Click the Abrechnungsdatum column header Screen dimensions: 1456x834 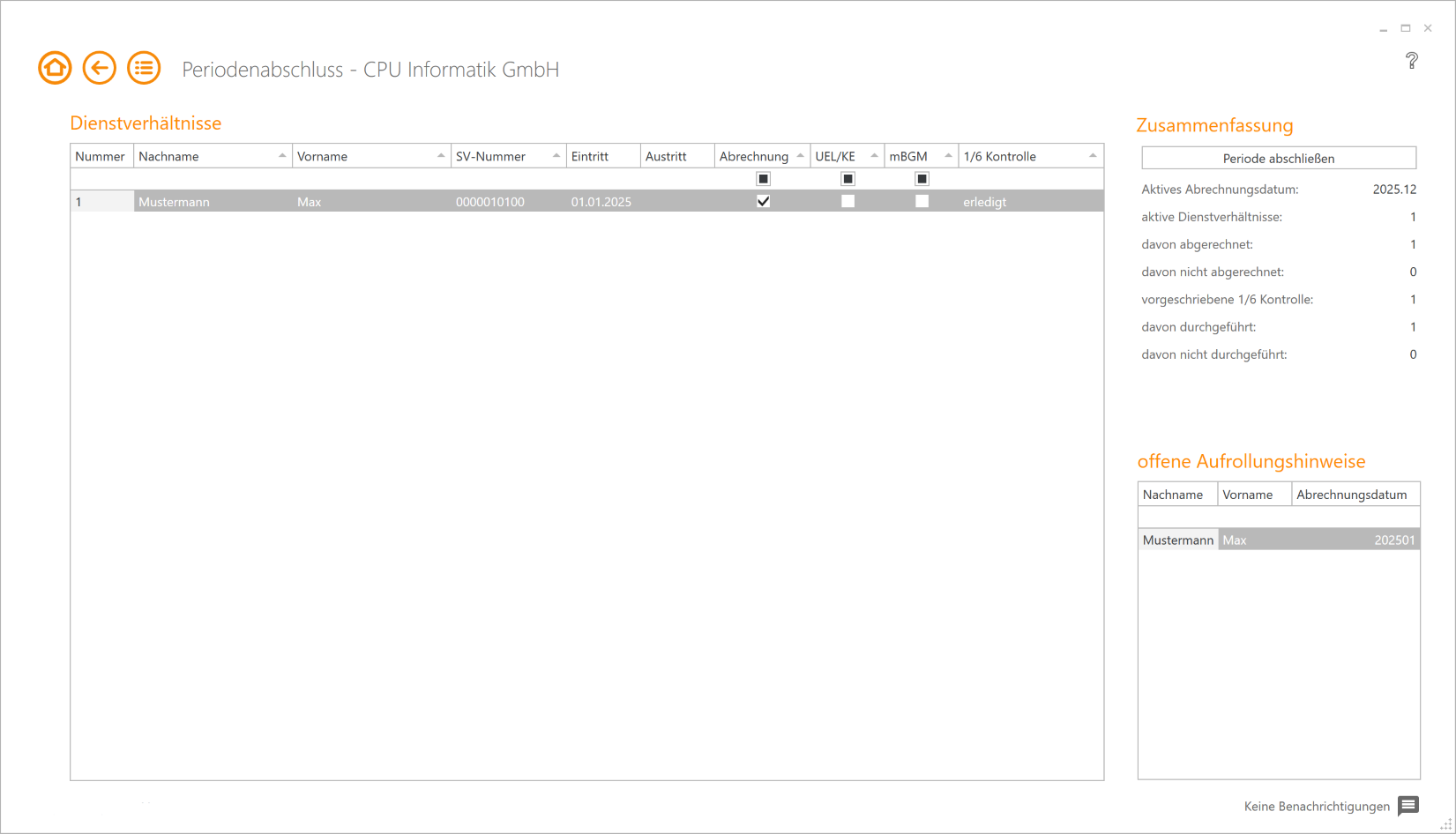tap(1351, 494)
